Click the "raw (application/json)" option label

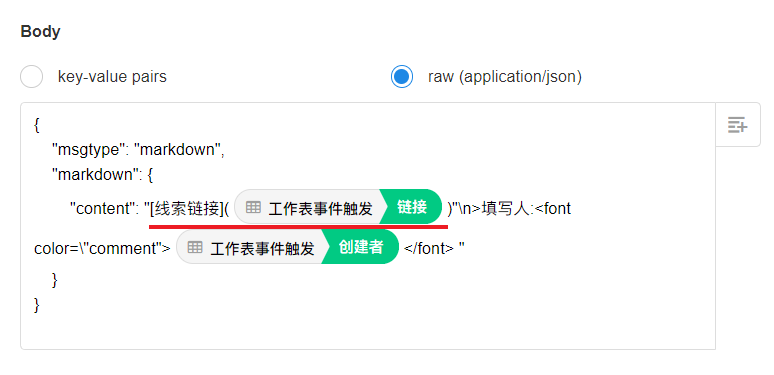point(505,76)
